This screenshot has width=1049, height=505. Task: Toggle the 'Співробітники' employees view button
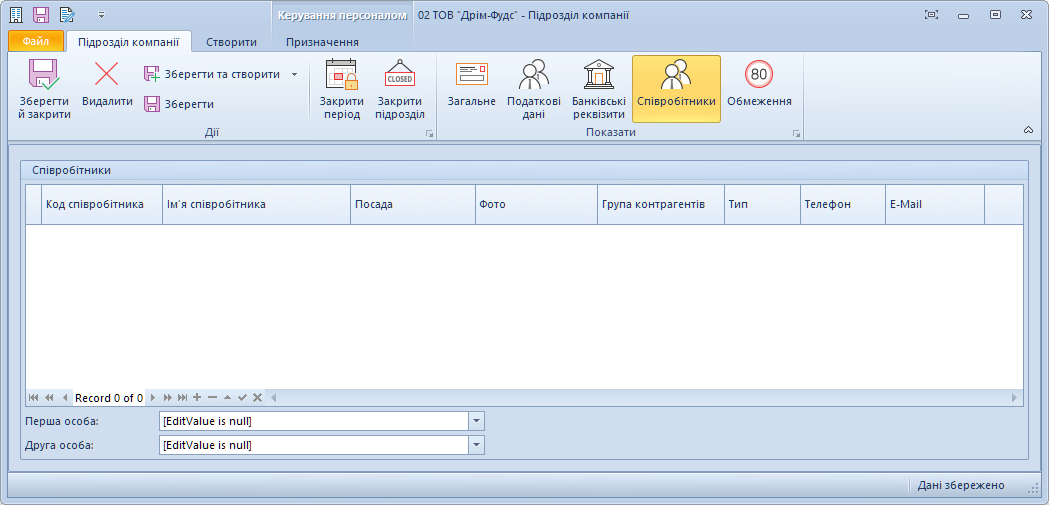676,89
